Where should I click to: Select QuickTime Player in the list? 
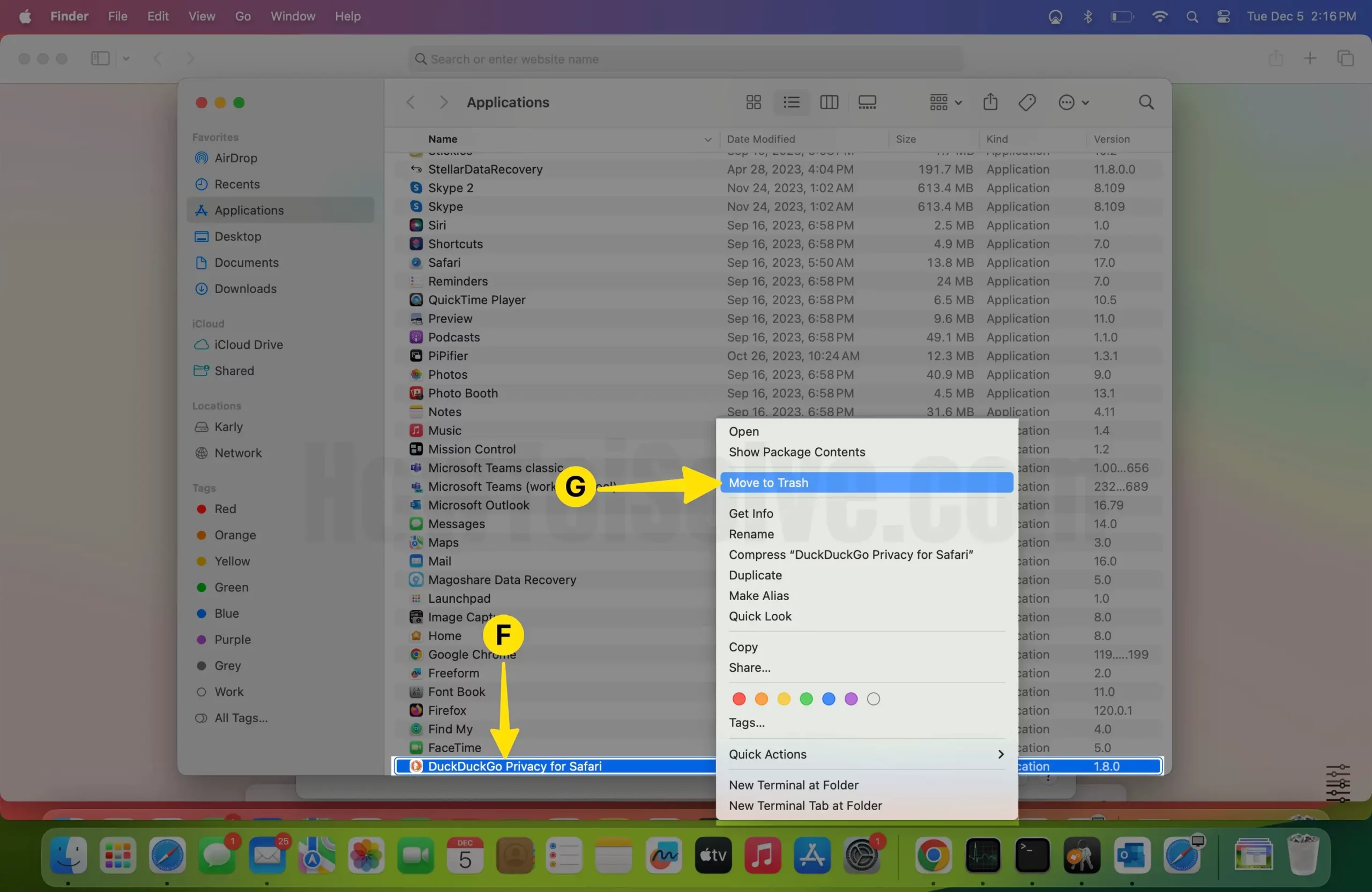(x=778, y=300)
